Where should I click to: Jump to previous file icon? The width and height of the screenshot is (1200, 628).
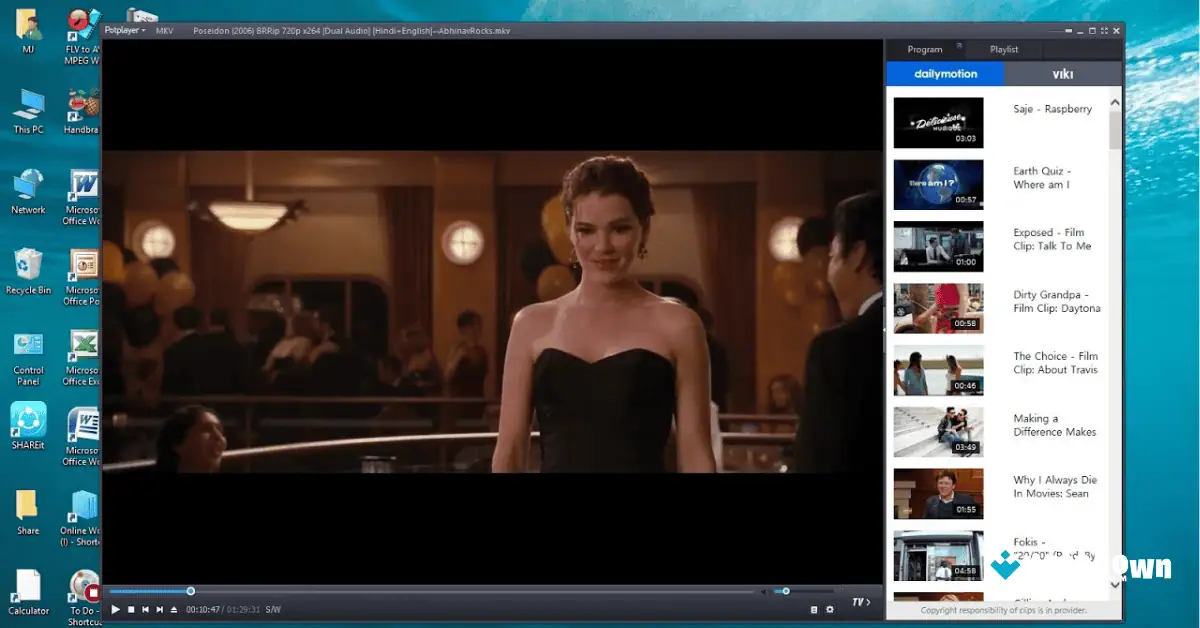pos(144,608)
